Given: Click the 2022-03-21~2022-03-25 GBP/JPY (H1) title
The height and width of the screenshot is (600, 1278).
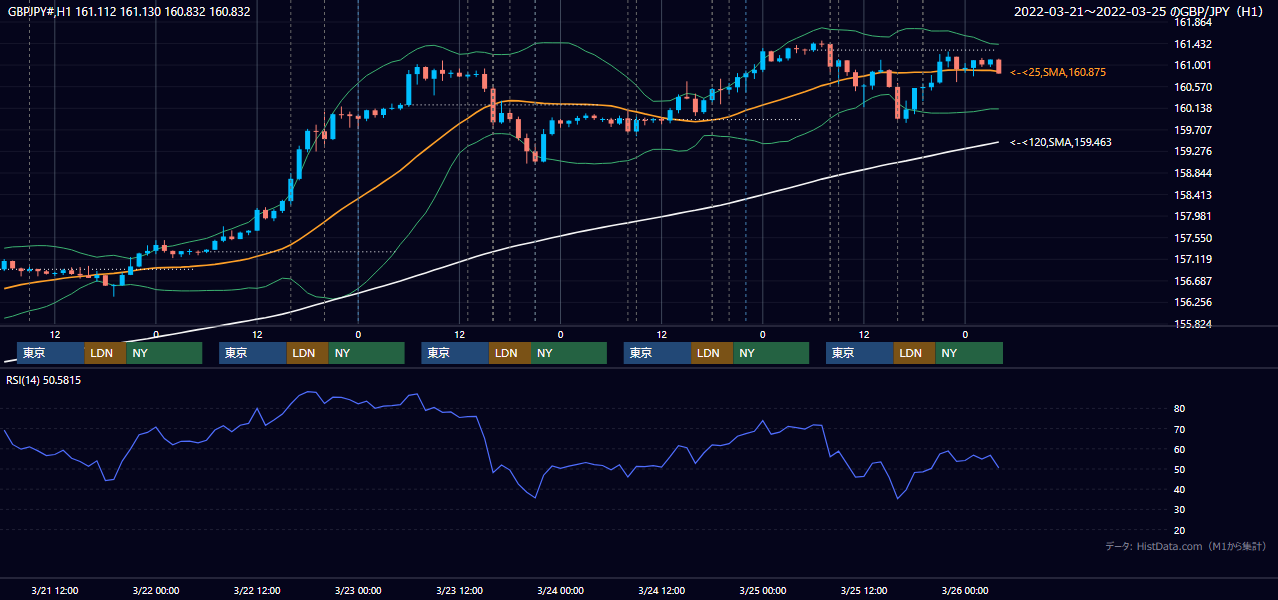Looking at the screenshot, I should tap(1140, 11).
